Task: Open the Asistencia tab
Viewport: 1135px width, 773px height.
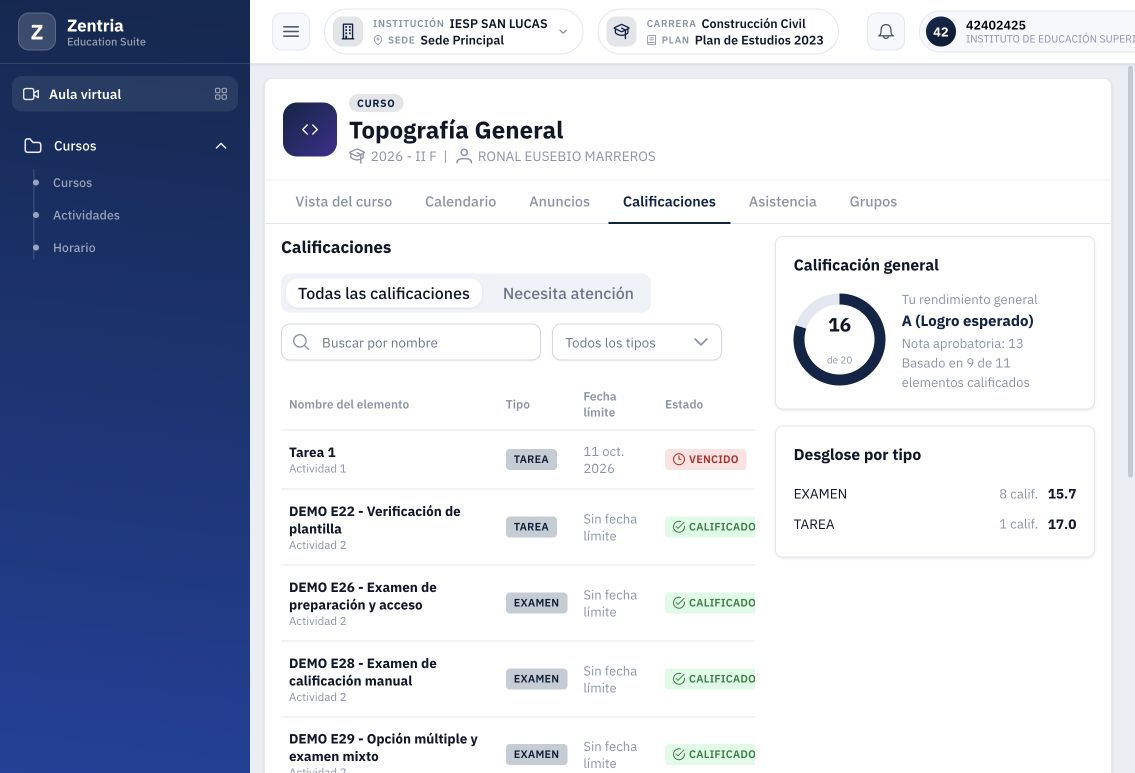Action: coord(782,202)
